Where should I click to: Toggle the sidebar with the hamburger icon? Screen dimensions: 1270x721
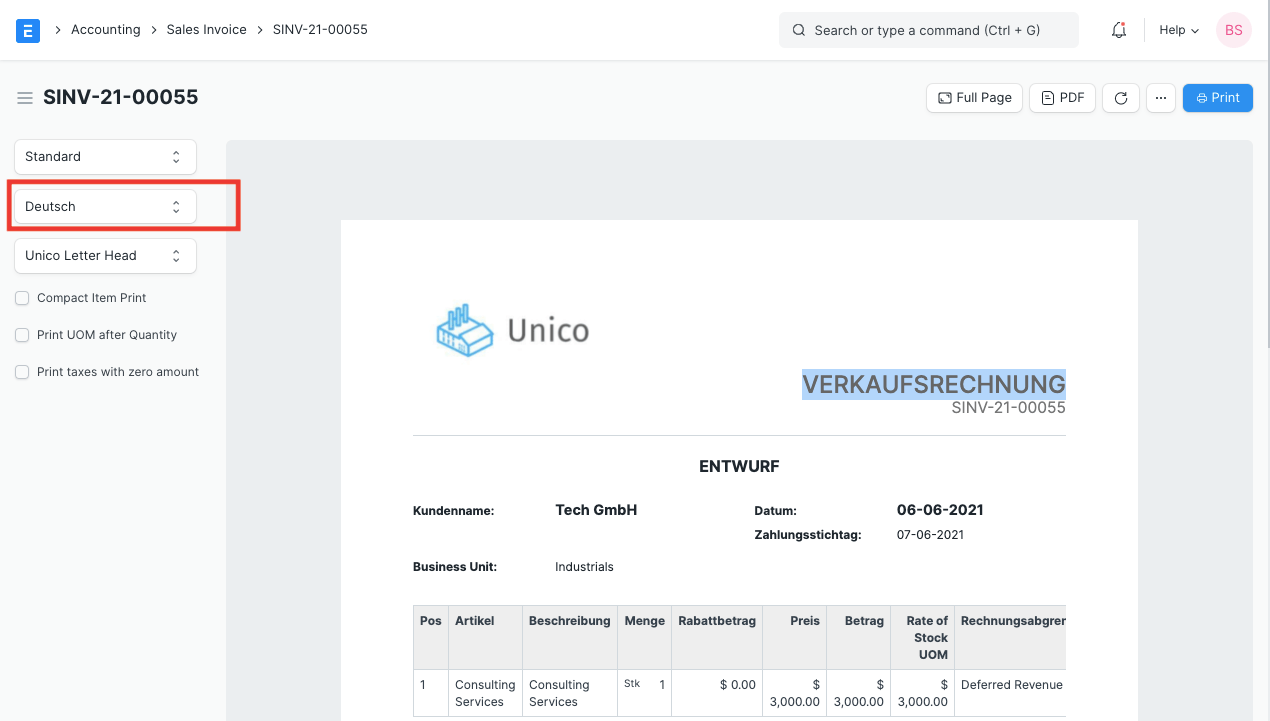pos(24,97)
